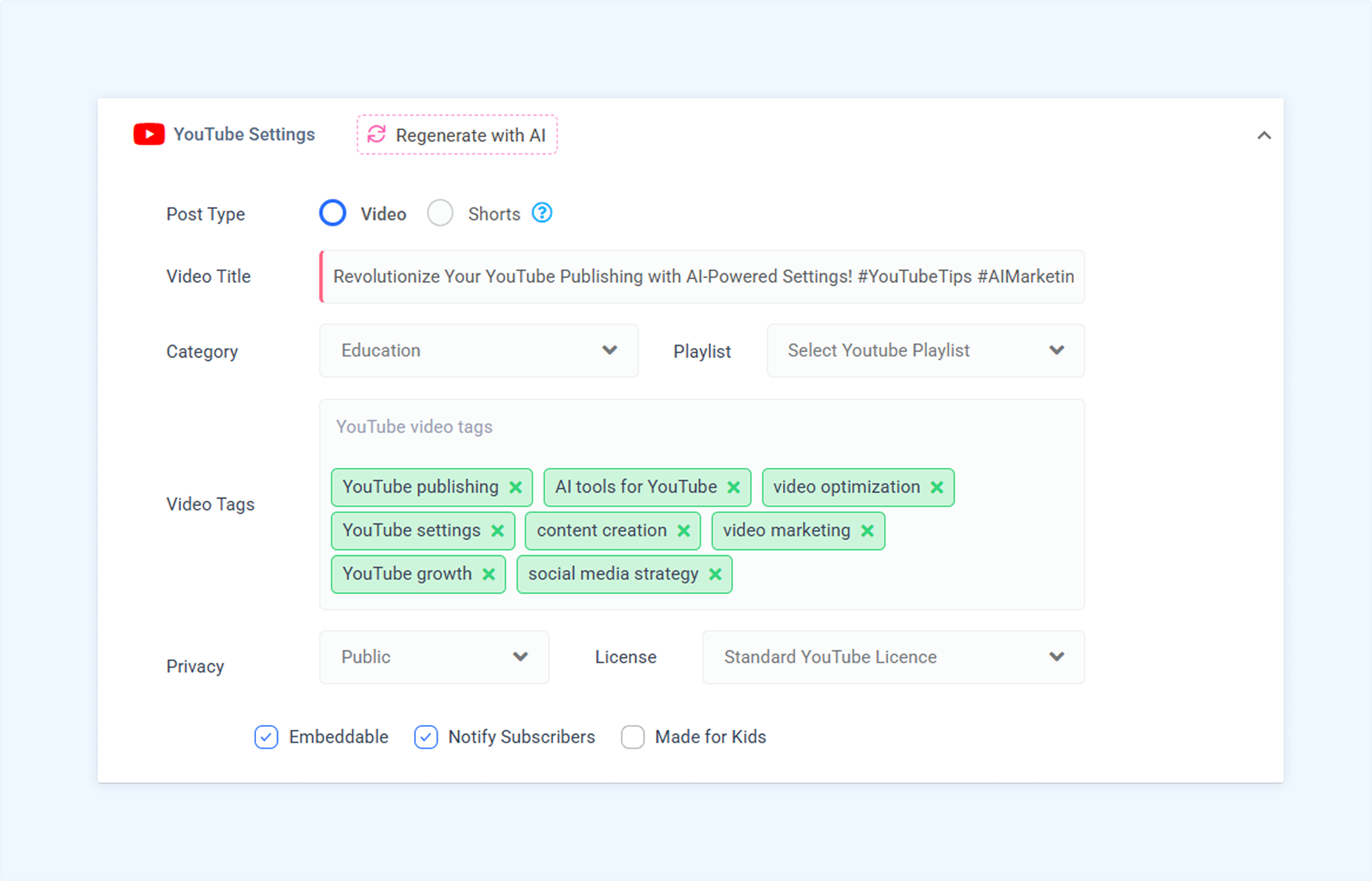1372x881 pixels.
Task: Click the YouTube video tags input
Action: pyautogui.click(x=702, y=427)
